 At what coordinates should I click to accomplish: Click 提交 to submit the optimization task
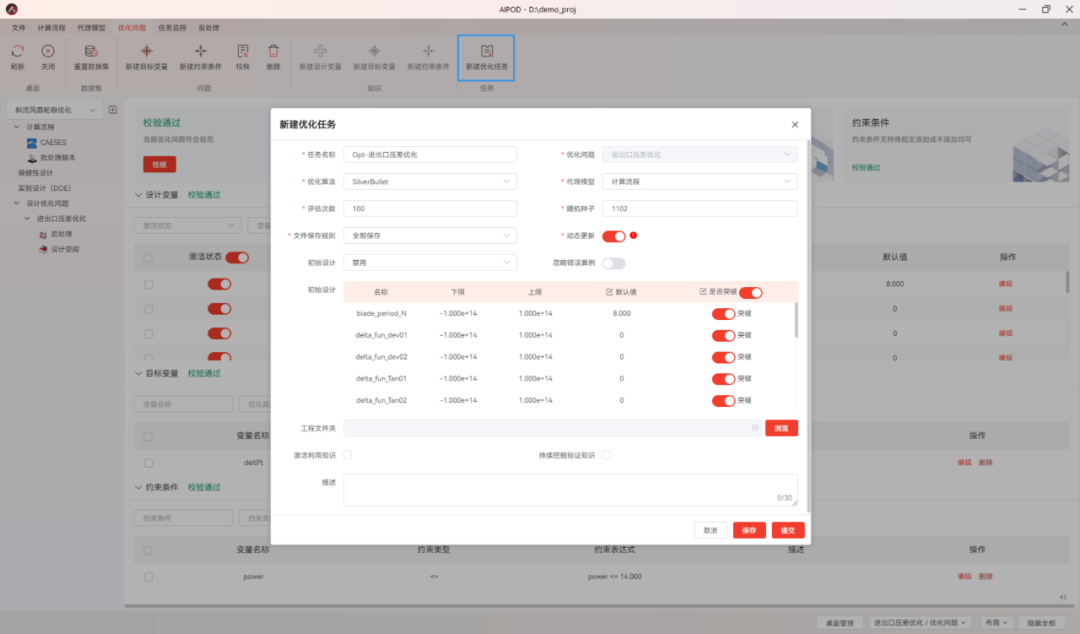pyautogui.click(x=787, y=530)
